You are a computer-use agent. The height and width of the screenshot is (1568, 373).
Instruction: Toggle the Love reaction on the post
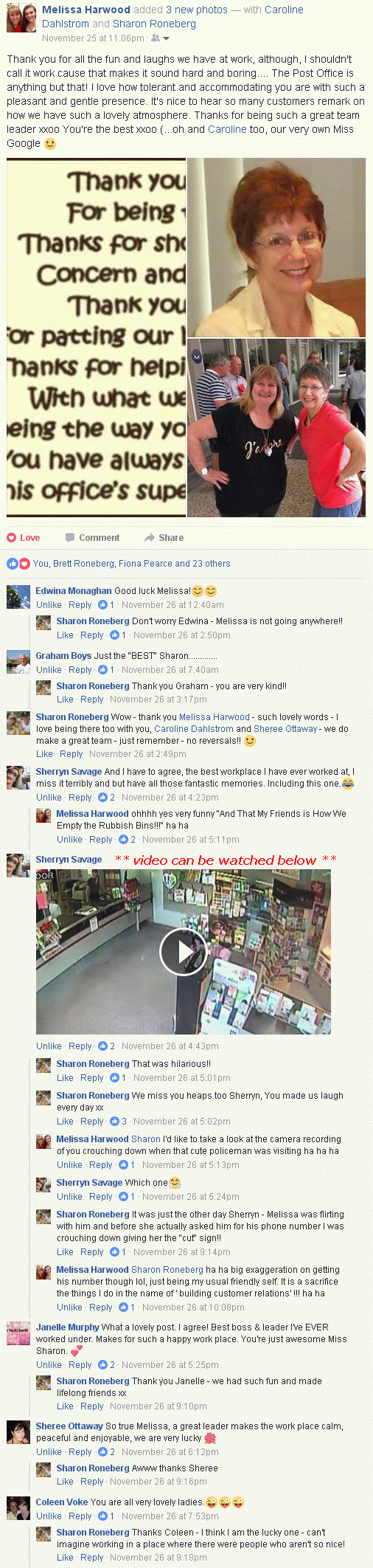point(24,537)
